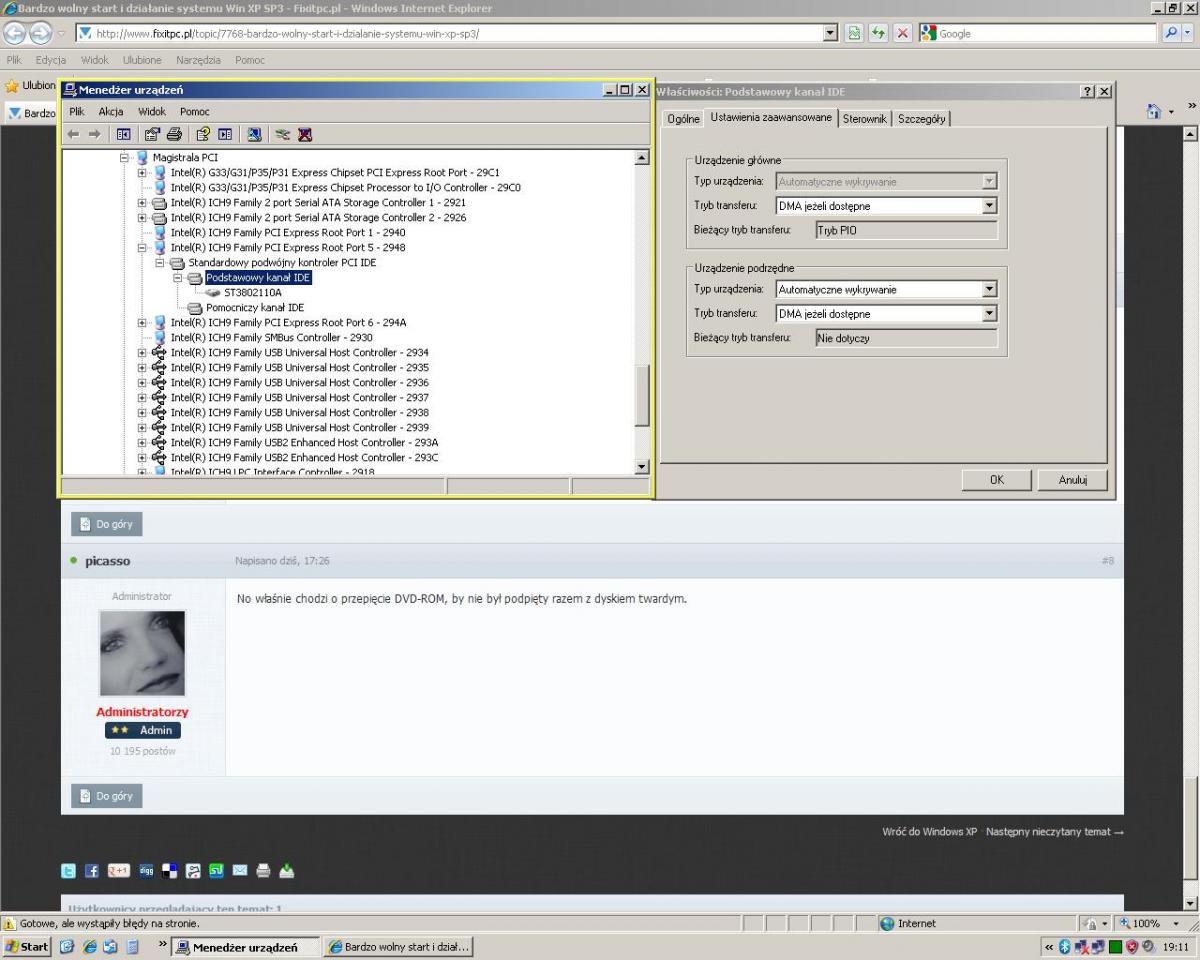Collapse Standardowy podwójny kontroler PCI IDE node

160,263
